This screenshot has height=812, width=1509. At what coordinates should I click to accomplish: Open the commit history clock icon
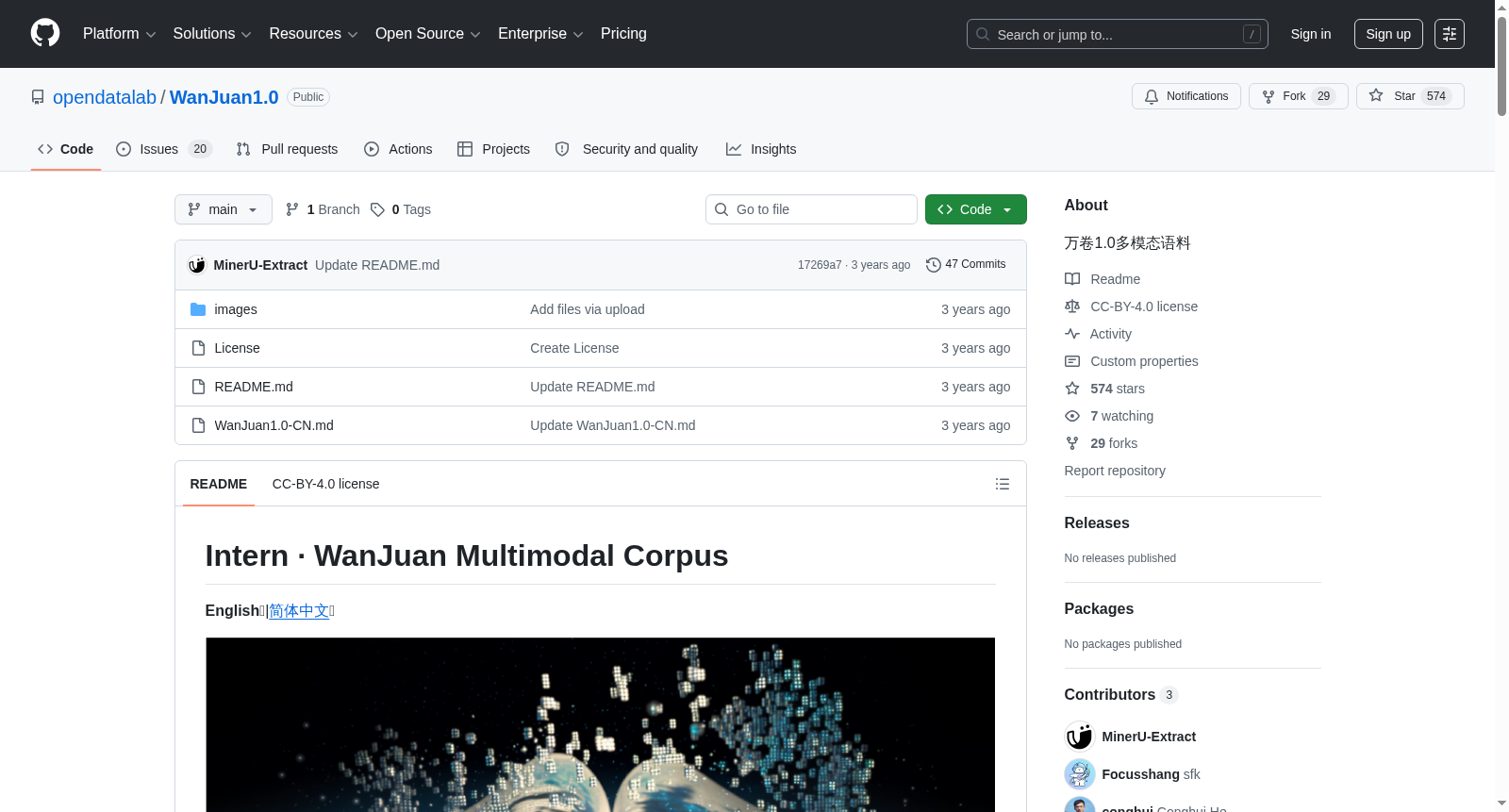(x=933, y=265)
